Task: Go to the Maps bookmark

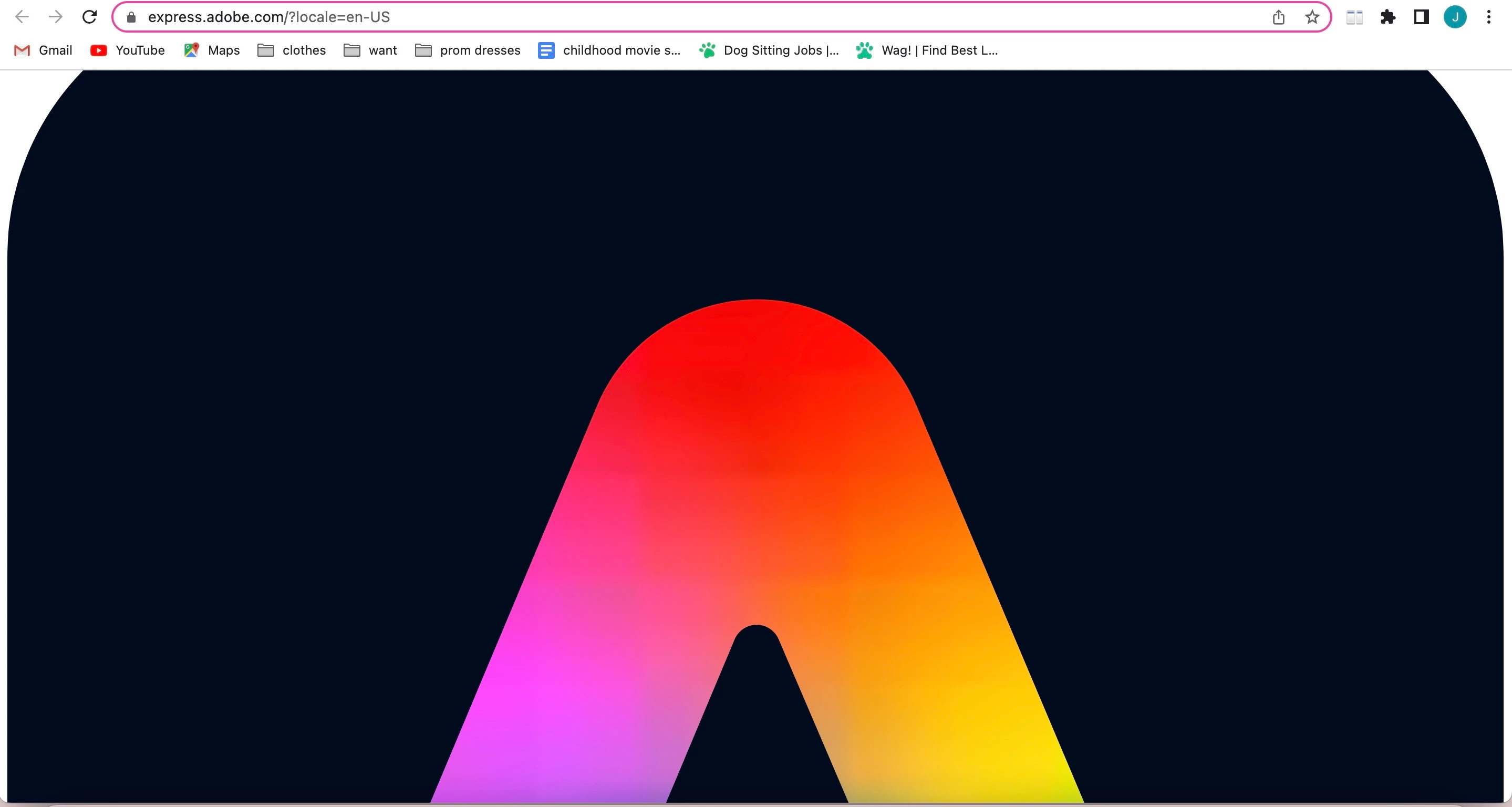Action: tap(212, 50)
